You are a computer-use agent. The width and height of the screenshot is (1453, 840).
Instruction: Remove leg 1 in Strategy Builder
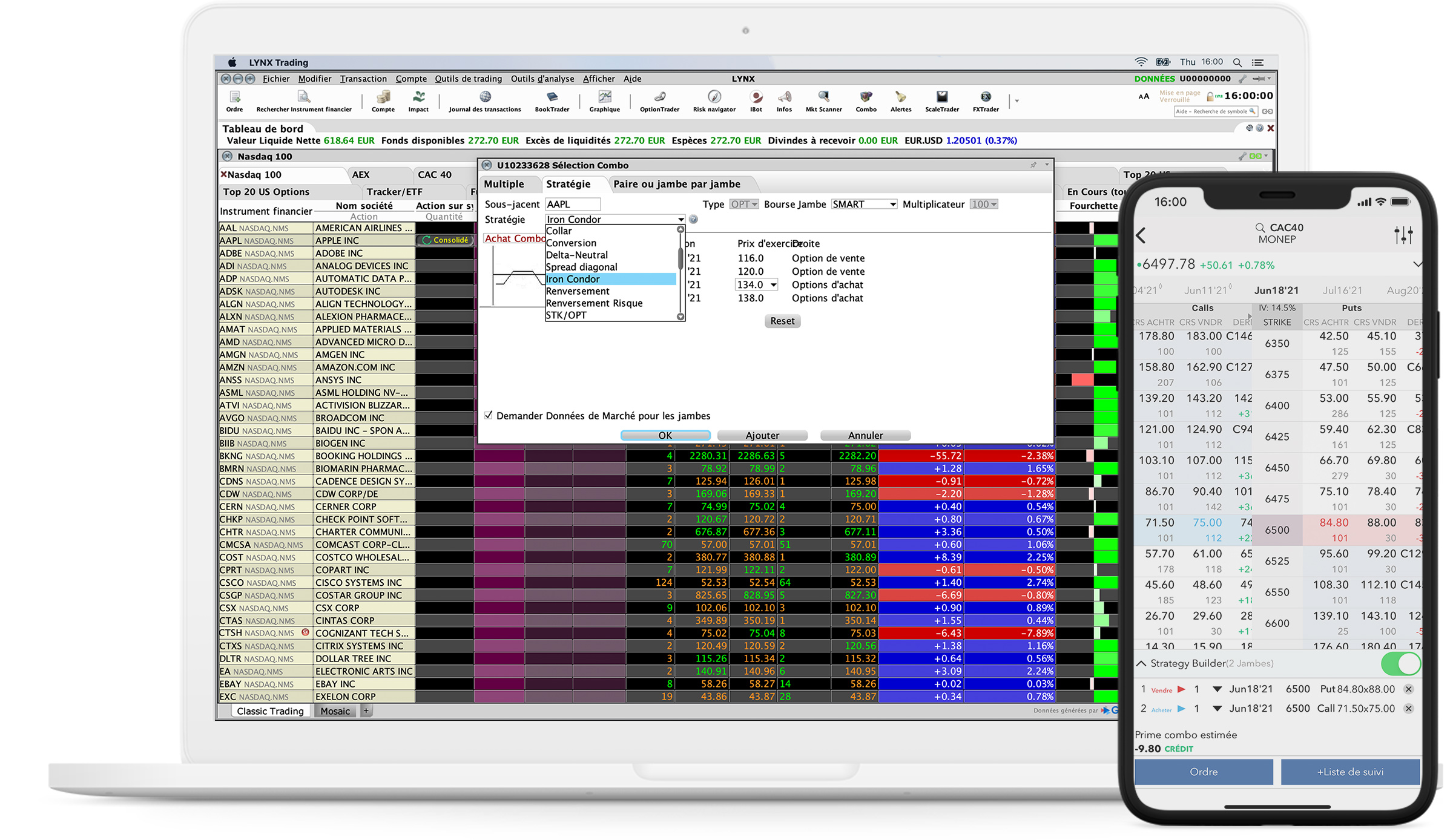pos(1409,689)
